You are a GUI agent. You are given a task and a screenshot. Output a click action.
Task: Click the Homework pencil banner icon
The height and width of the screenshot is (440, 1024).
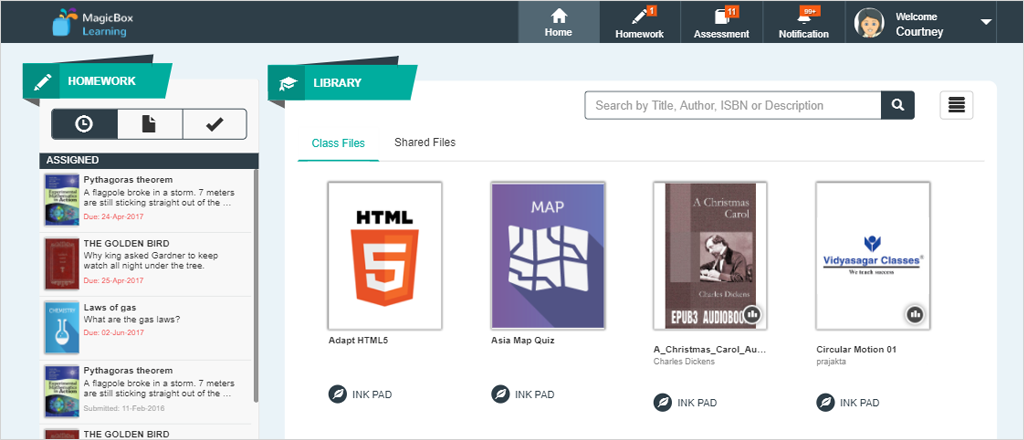tap(42, 82)
